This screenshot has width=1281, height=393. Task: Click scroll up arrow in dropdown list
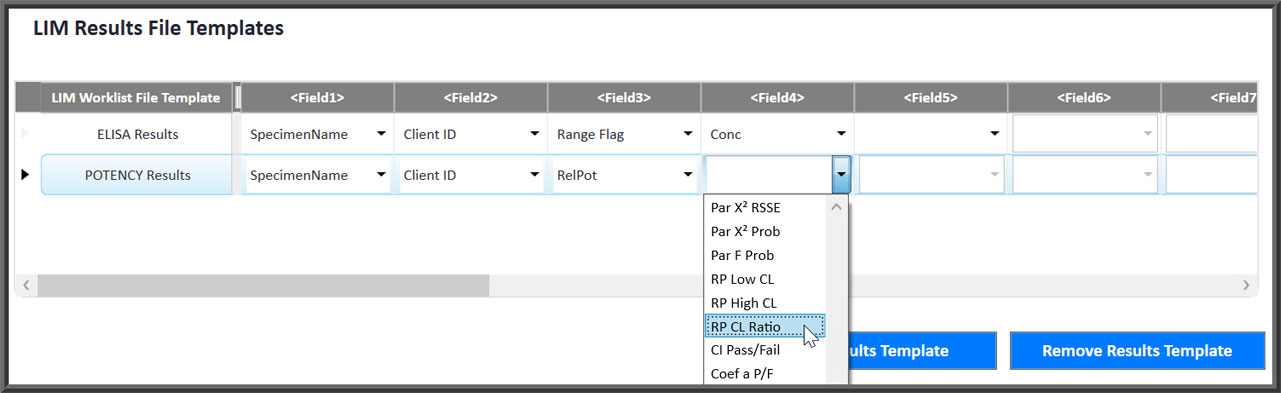[837, 207]
